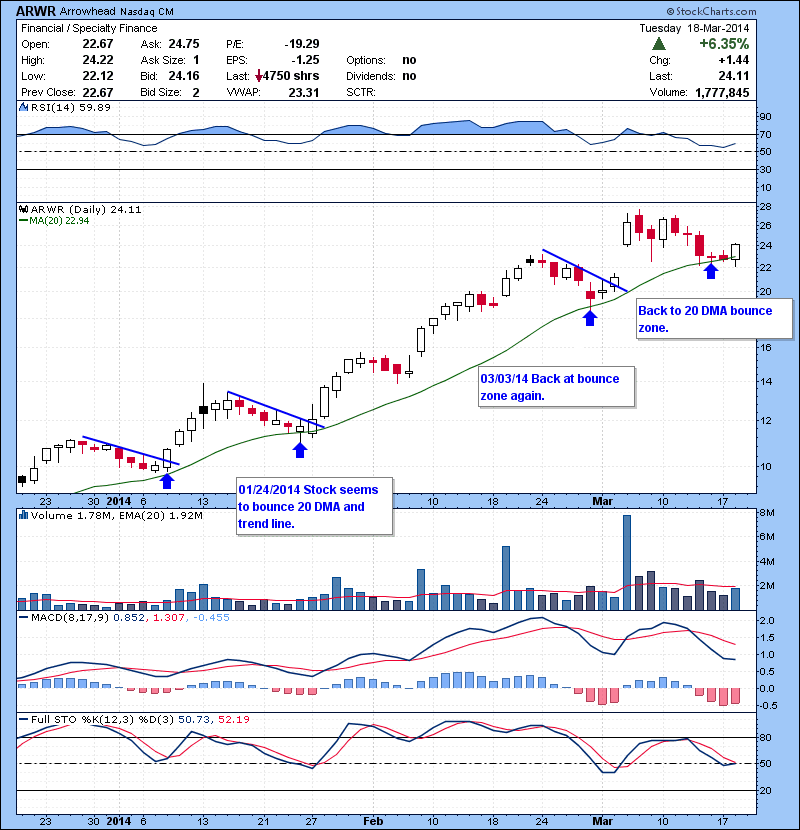Click the candlestick icon before ARWR (Daily)
This screenshot has width=800, height=830.
[23, 209]
